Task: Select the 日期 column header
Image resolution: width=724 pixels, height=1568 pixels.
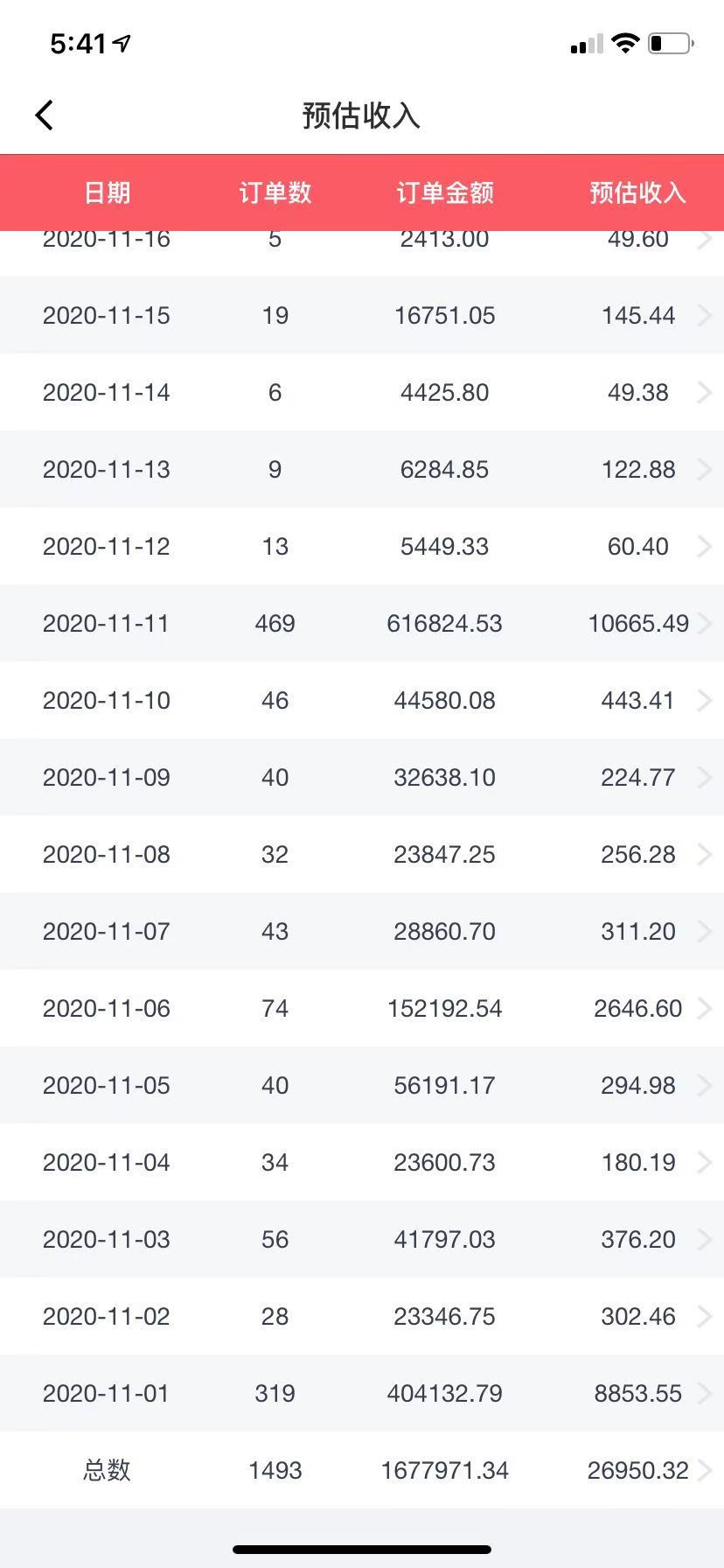Action: coord(107,192)
